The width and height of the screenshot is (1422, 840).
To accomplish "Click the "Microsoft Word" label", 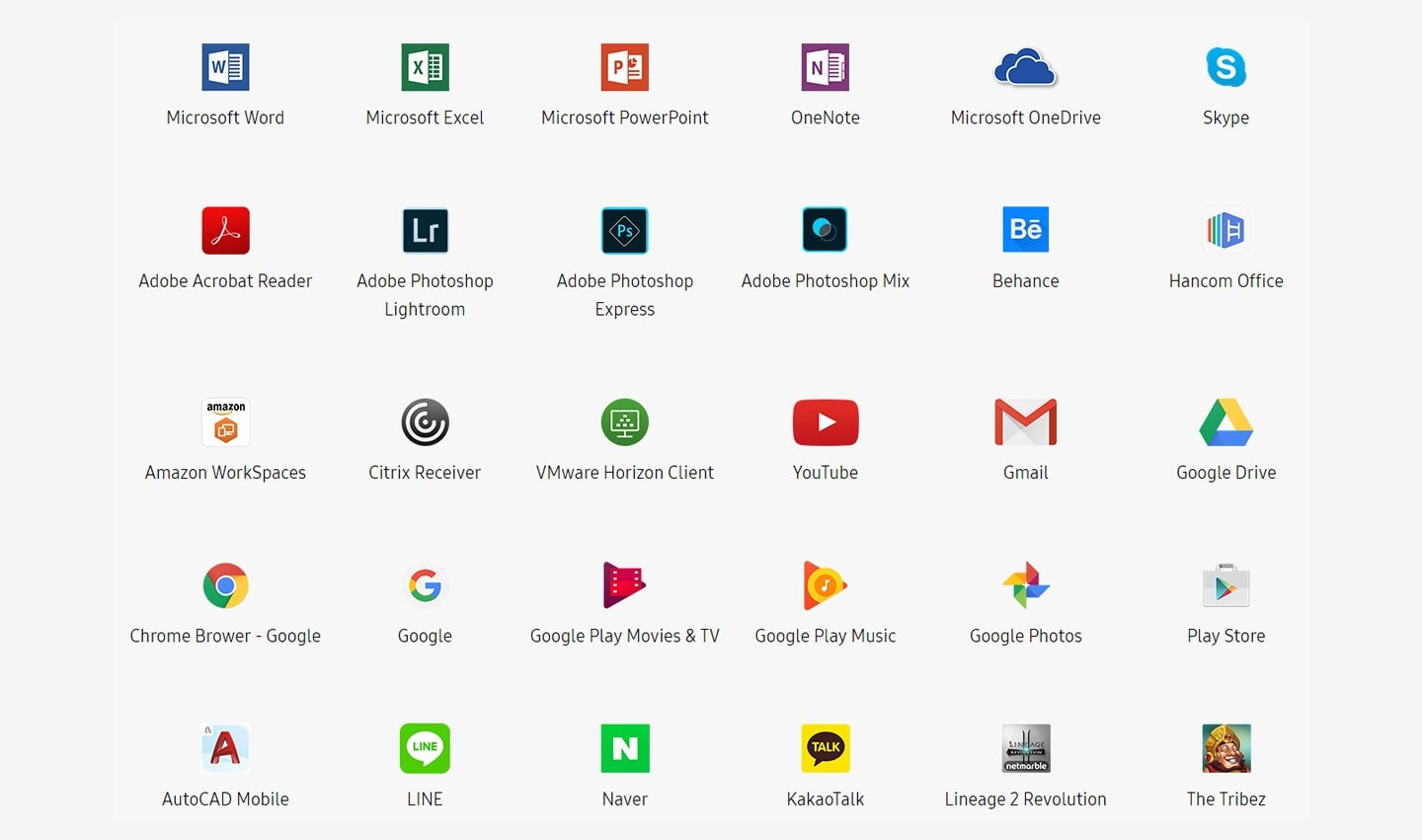I will 225,117.
